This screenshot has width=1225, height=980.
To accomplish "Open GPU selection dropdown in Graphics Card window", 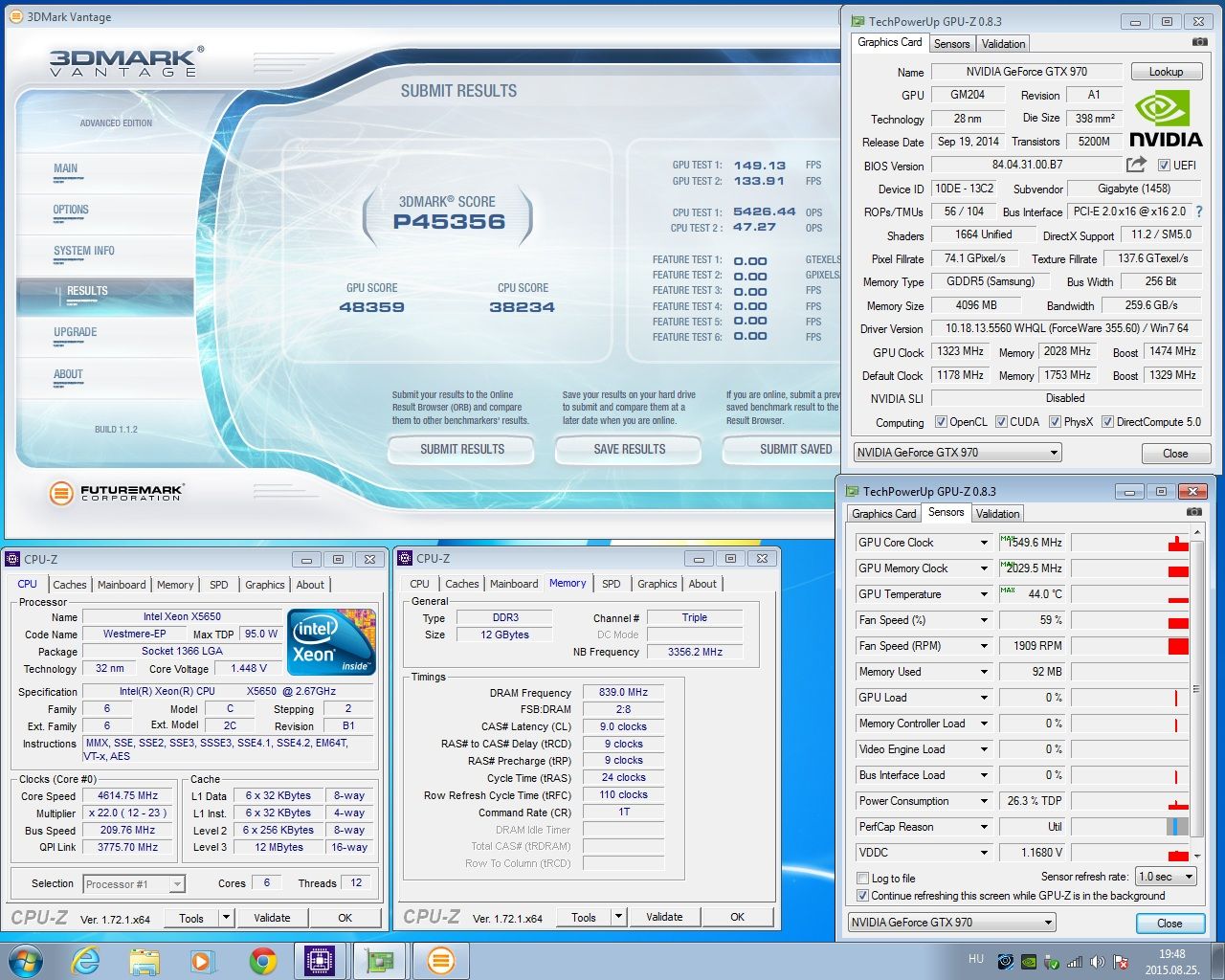I will pos(957,453).
